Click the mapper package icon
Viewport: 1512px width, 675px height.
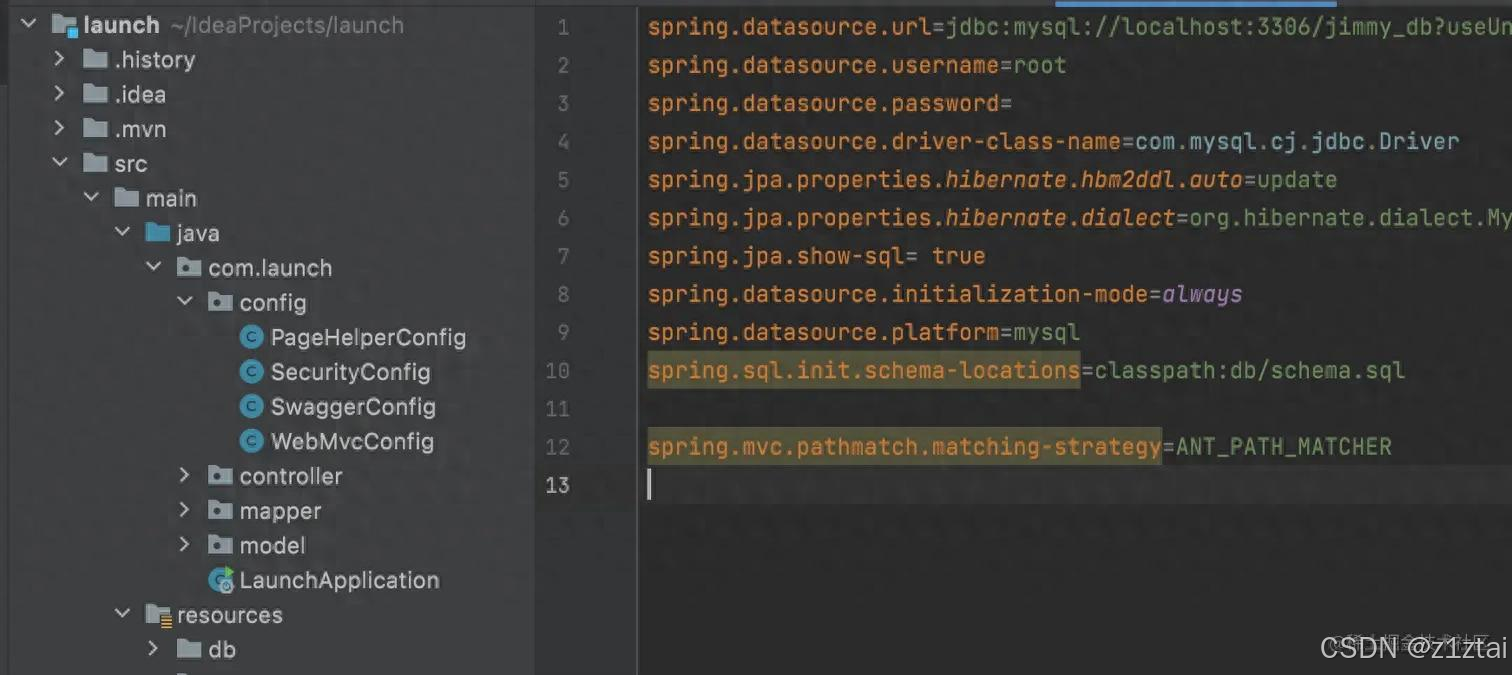click(x=219, y=510)
